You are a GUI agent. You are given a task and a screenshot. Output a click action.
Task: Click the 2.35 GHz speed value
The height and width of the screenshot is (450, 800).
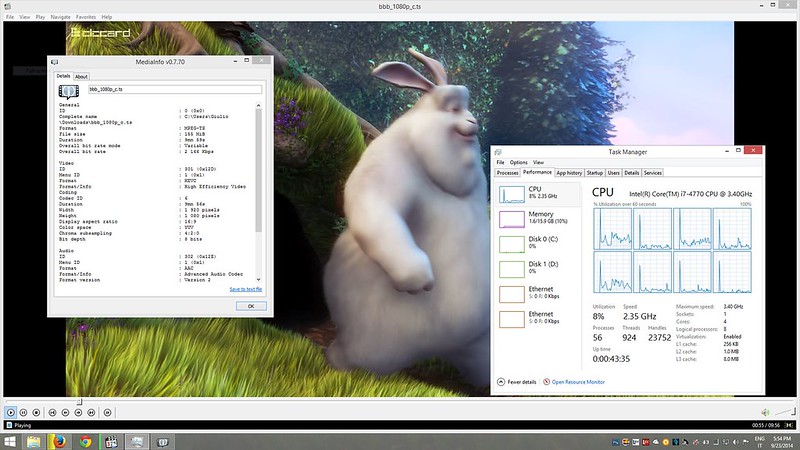pyautogui.click(x=639, y=316)
